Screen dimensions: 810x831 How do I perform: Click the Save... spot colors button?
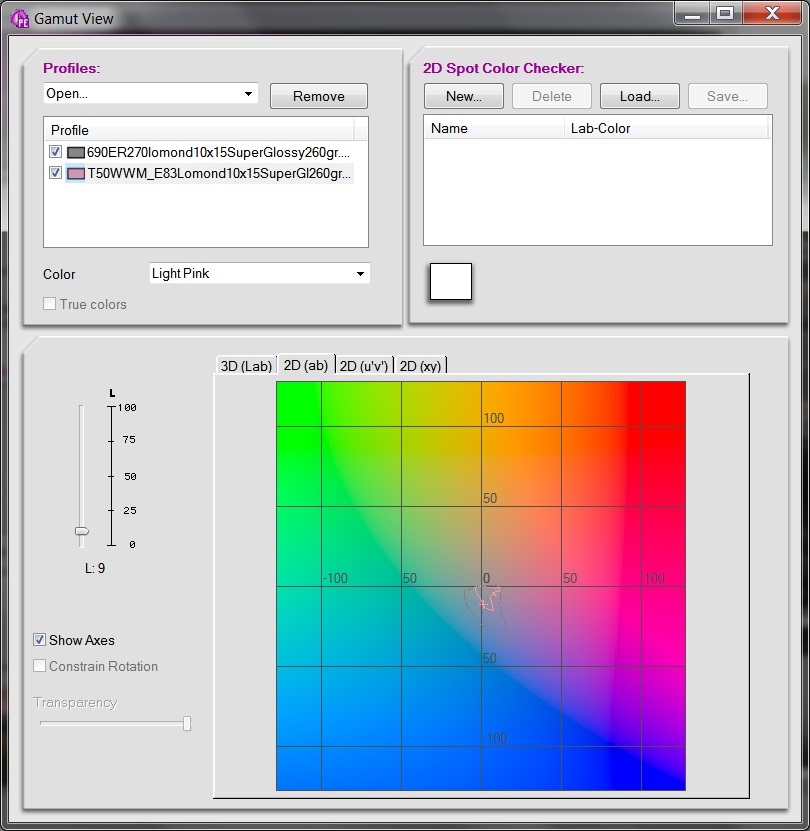[728, 96]
